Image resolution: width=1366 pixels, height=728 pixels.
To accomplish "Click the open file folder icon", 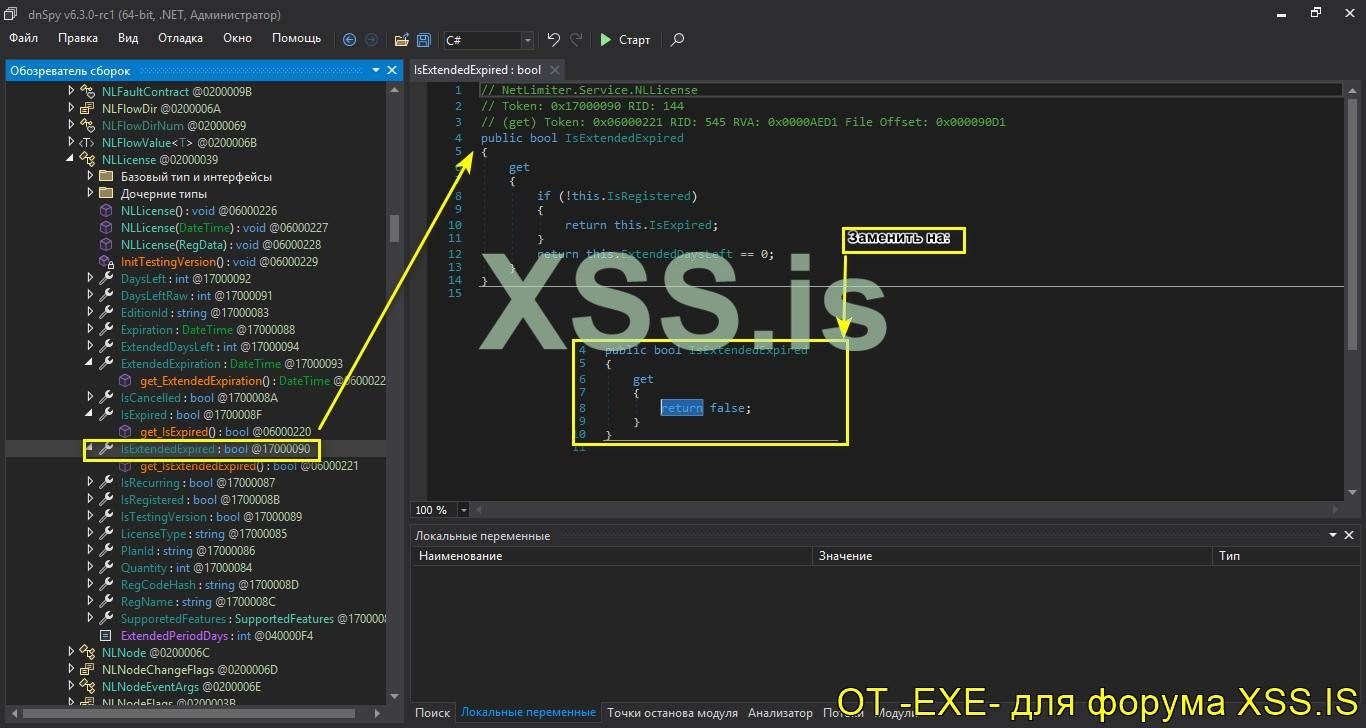I will click(401, 40).
